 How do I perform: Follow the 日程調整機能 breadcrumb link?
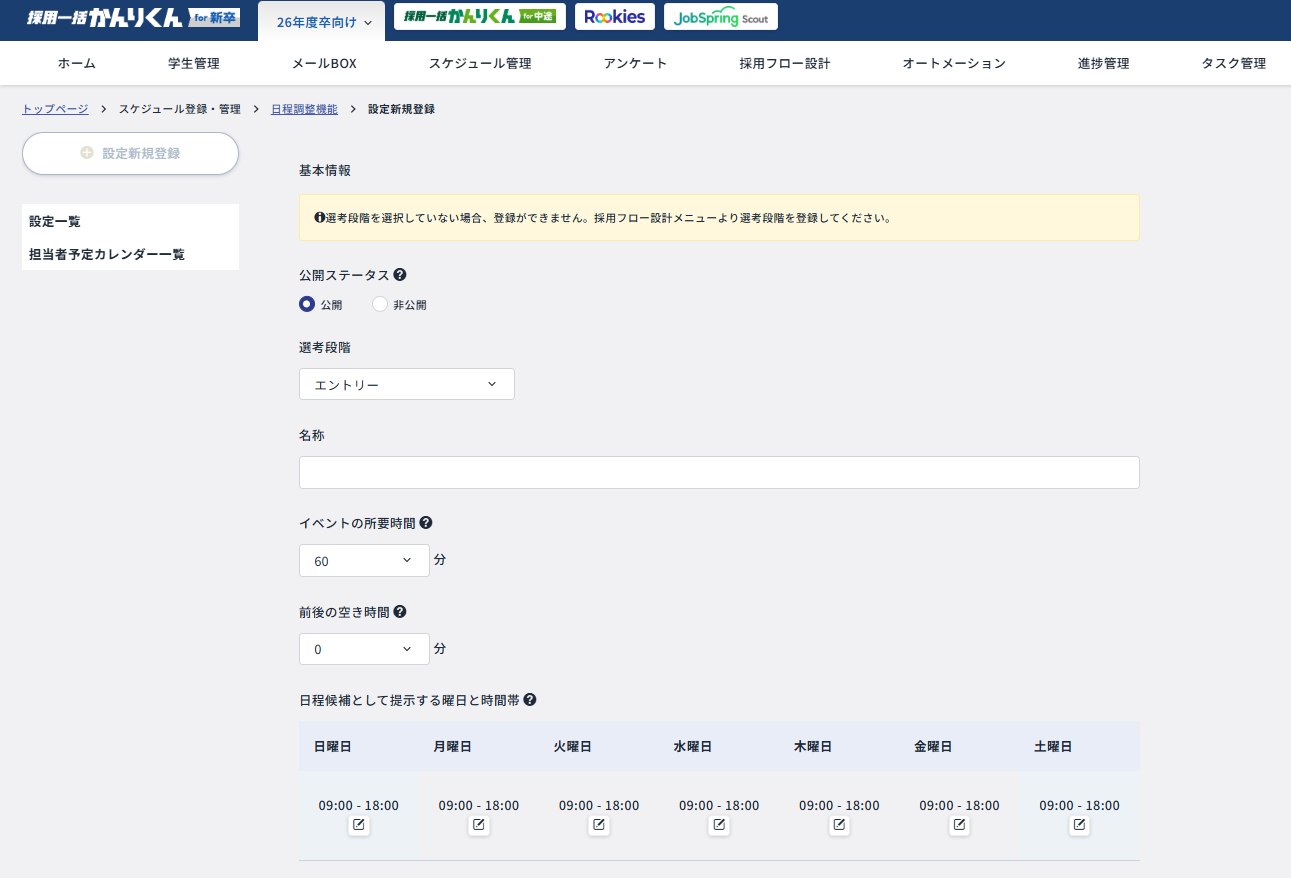point(304,109)
